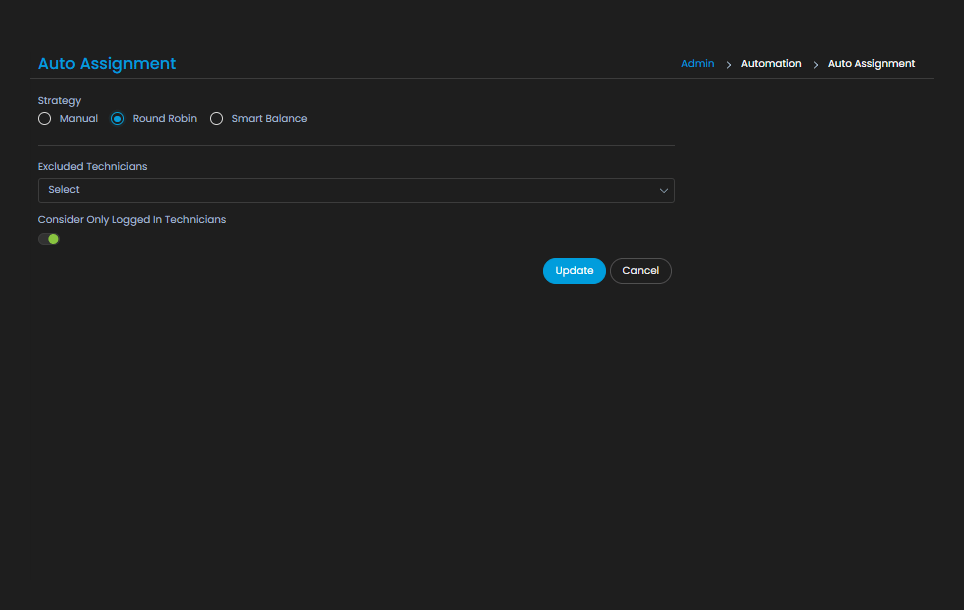
Task: Open the Excluded Technicians dropdown
Action: coord(356,191)
